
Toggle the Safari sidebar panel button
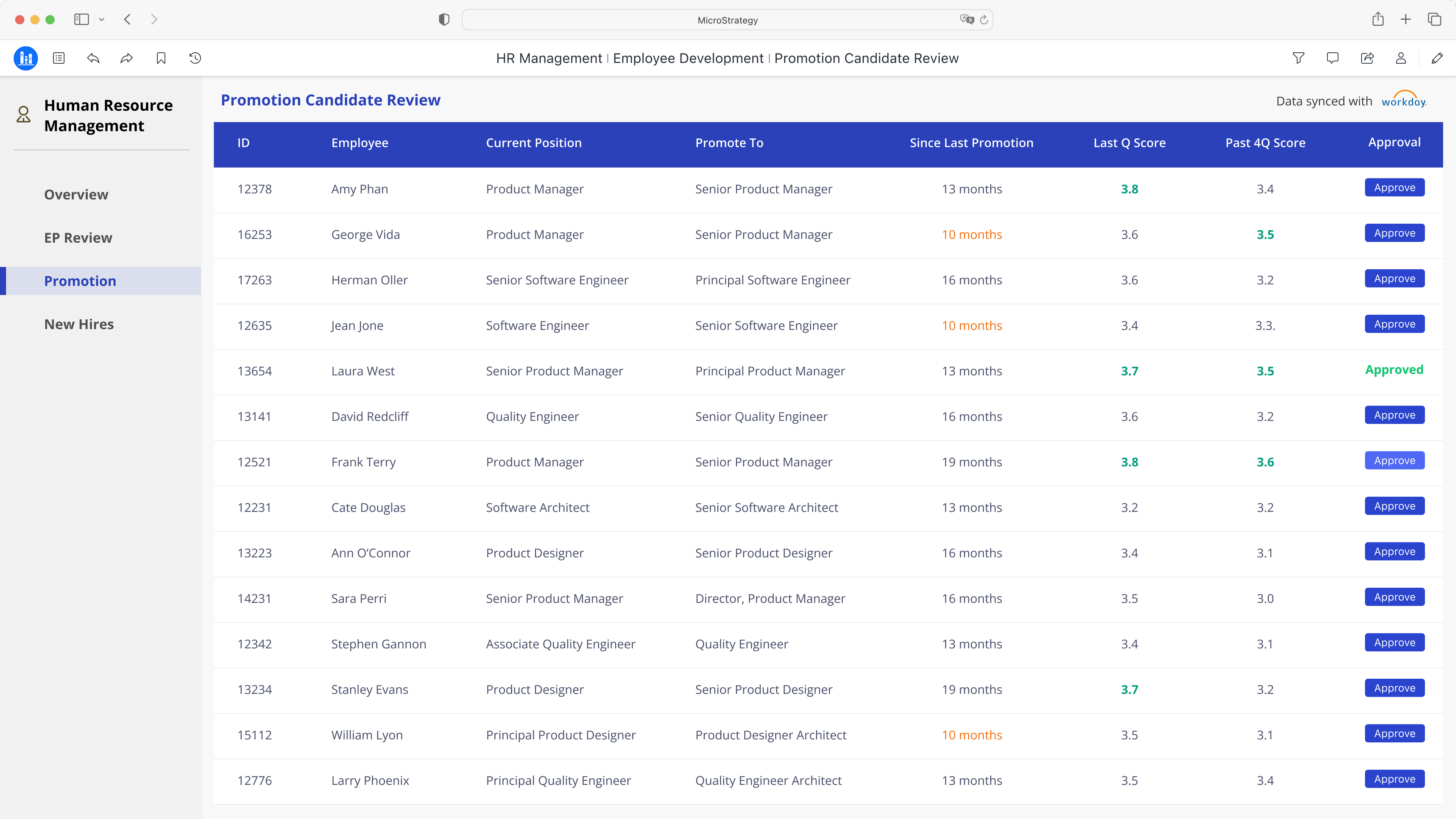click(x=82, y=20)
